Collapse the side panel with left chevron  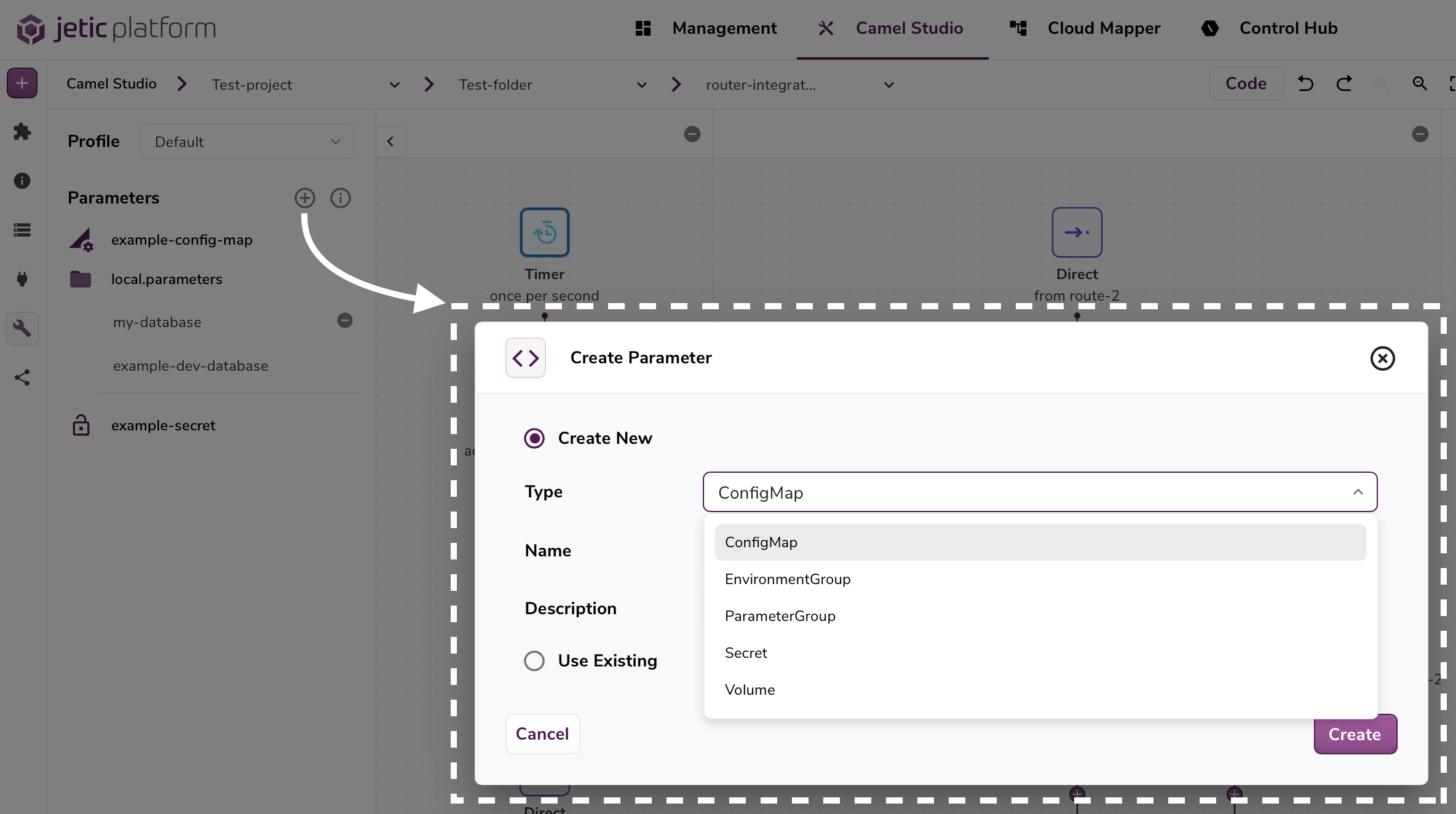pos(390,141)
